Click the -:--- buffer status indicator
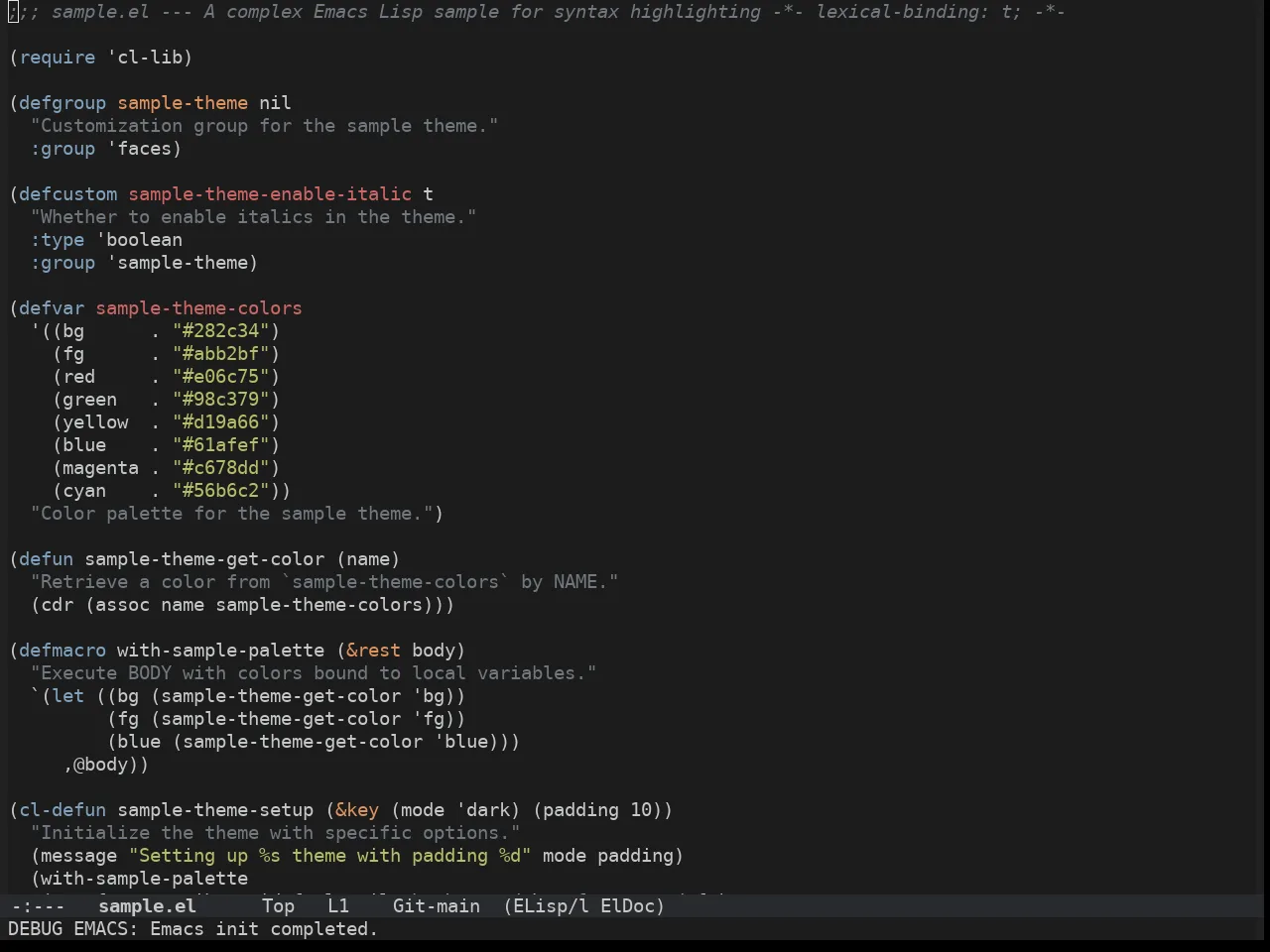The width and height of the screenshot is (1270, 952). pyautogui.click(x=38, y=906)
